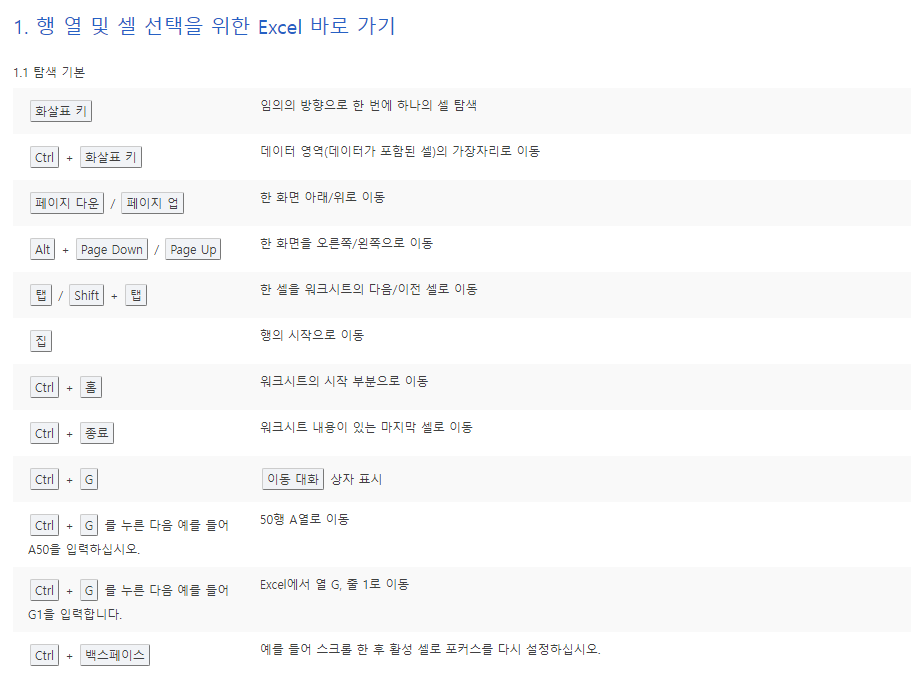Click the "탭" key before the slash
Viewport: 917px width, 677px height.
pyautogui.click(x=41, y=295)
